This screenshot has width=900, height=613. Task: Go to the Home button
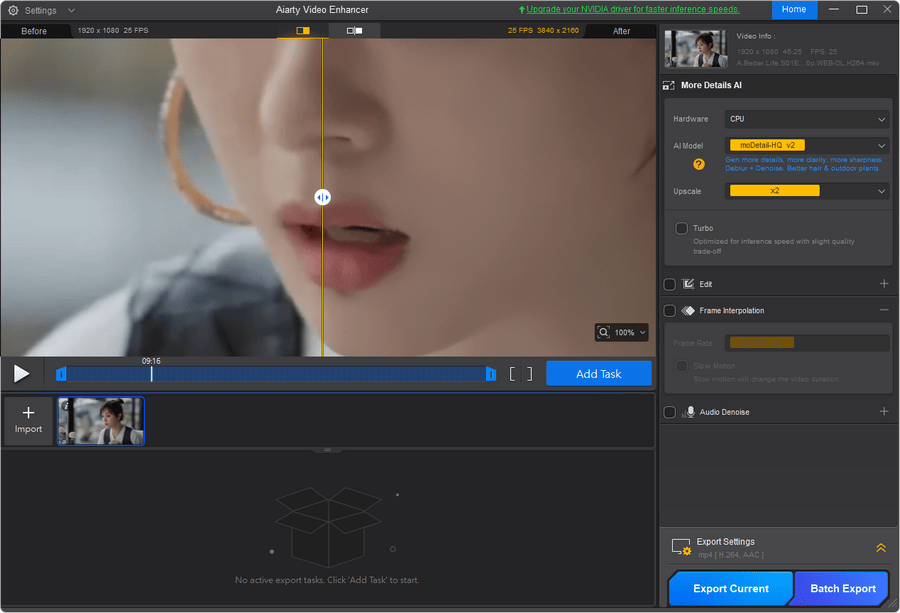794,9
